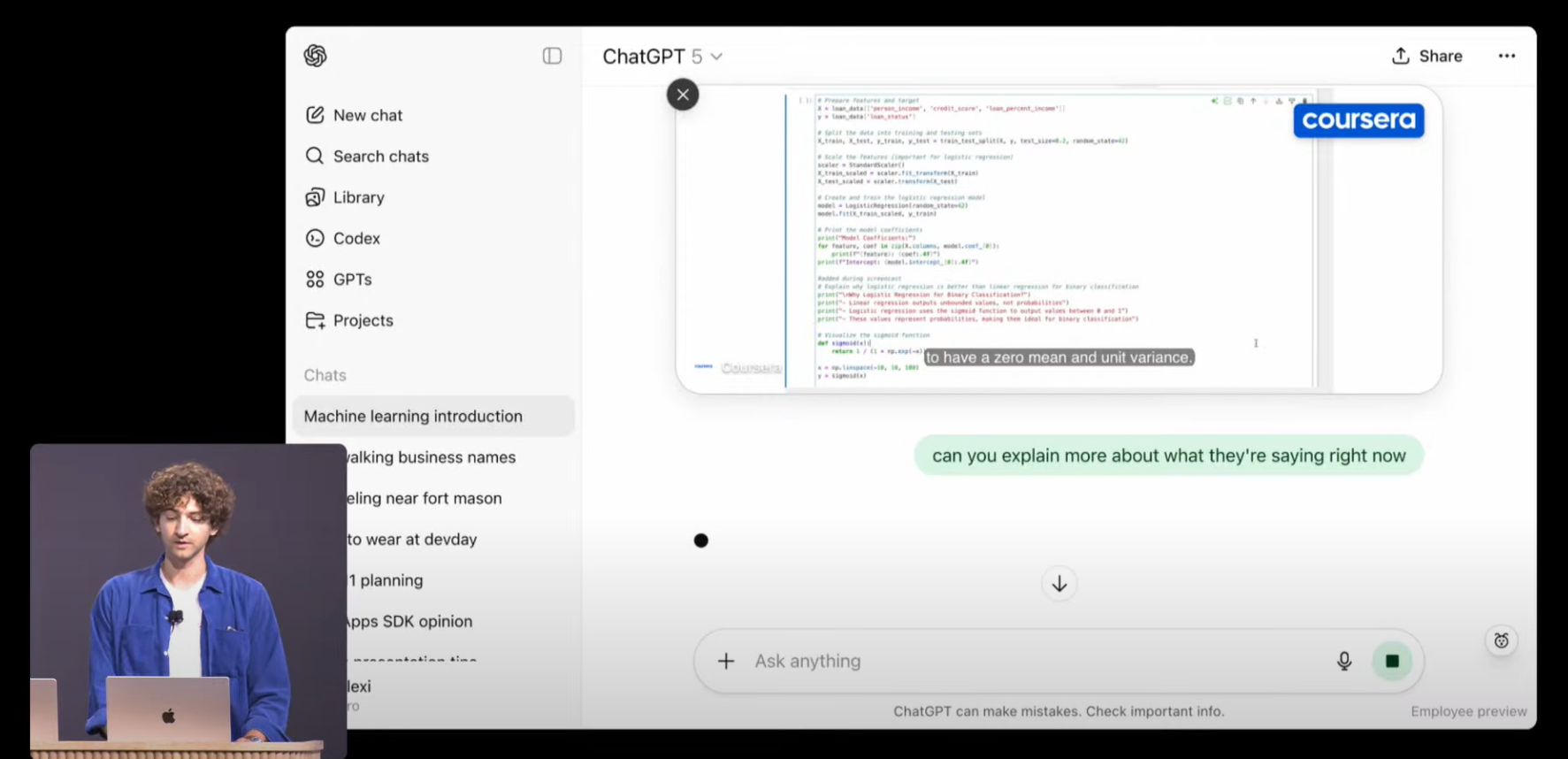
Task: Open the three-dot more options menu
Action: (x=1507, y=56)
